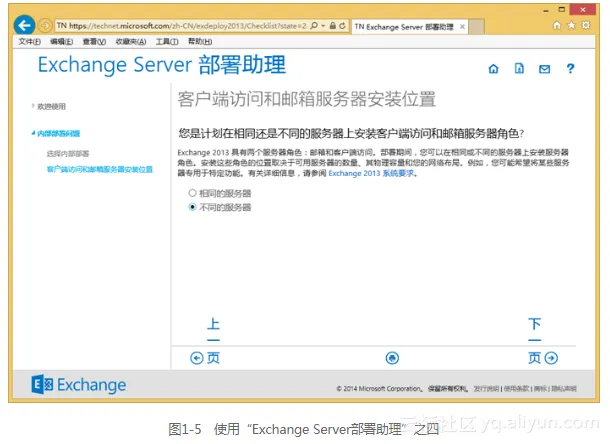Click the mail envelope icon in the header
The image size is (610, 444).
pyautogui.click(x=544, y=69)
